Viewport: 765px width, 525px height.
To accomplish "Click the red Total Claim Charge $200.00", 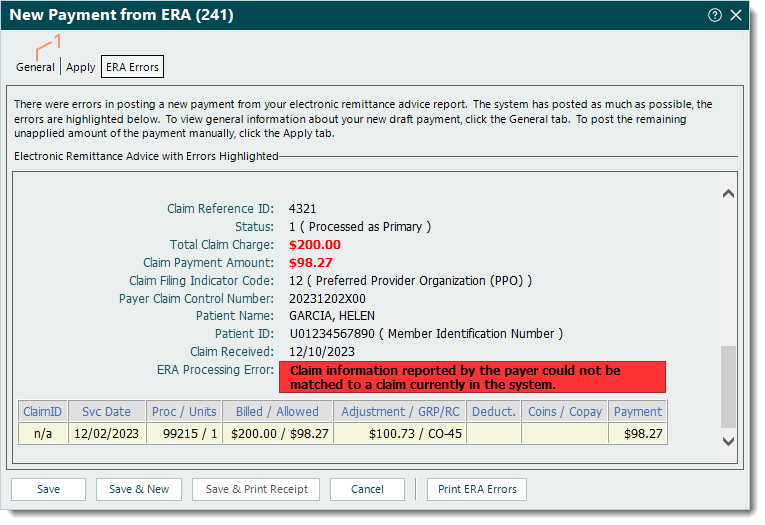I will coord(314,244).
